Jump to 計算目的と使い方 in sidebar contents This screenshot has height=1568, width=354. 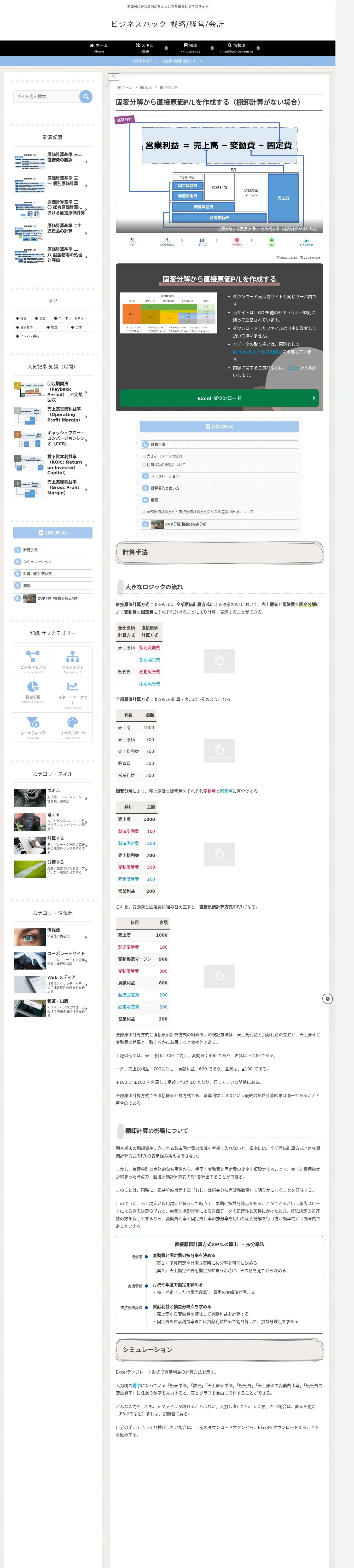37,573
